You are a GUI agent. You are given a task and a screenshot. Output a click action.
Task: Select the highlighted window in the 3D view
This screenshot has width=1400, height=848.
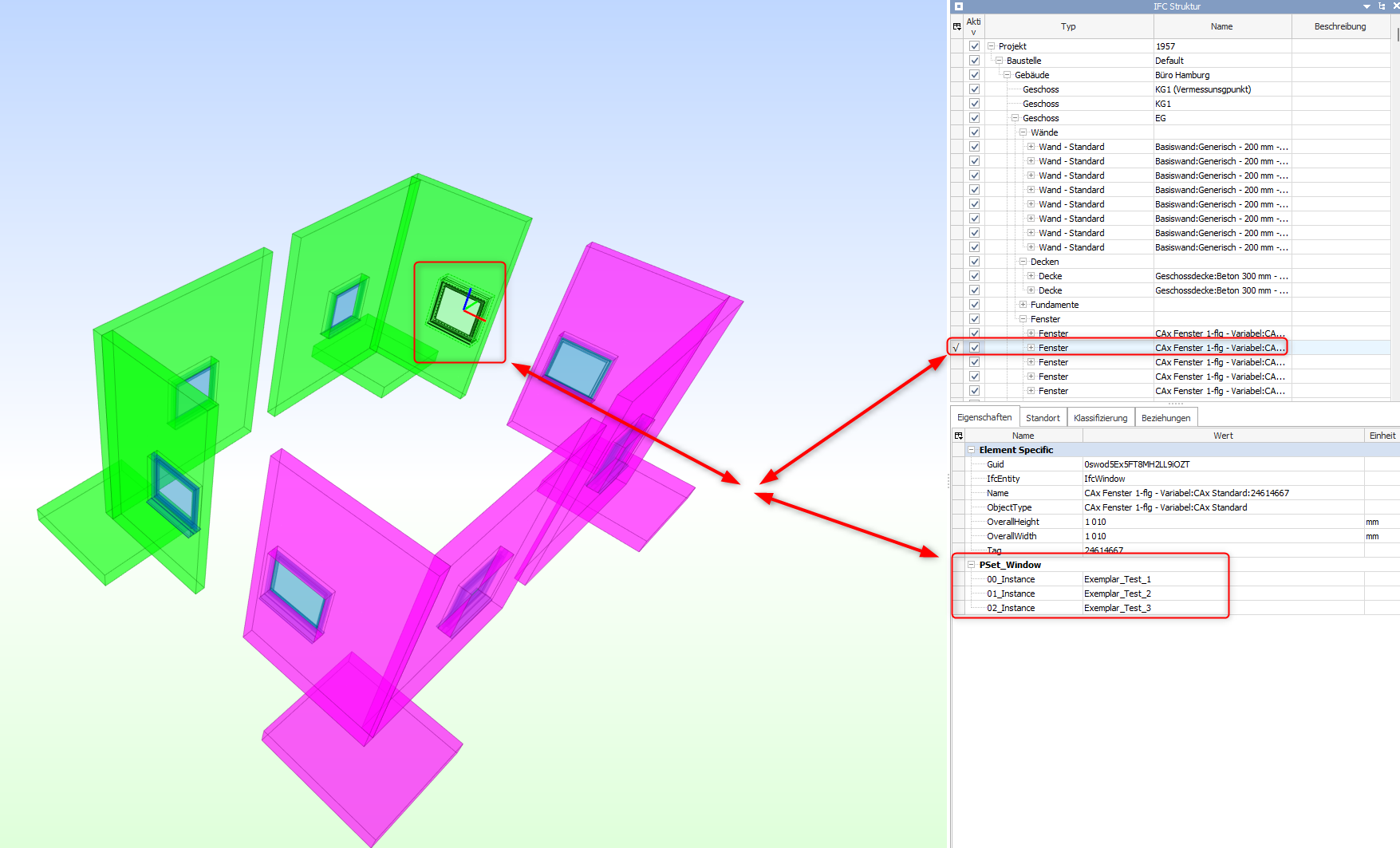(458, 310)
